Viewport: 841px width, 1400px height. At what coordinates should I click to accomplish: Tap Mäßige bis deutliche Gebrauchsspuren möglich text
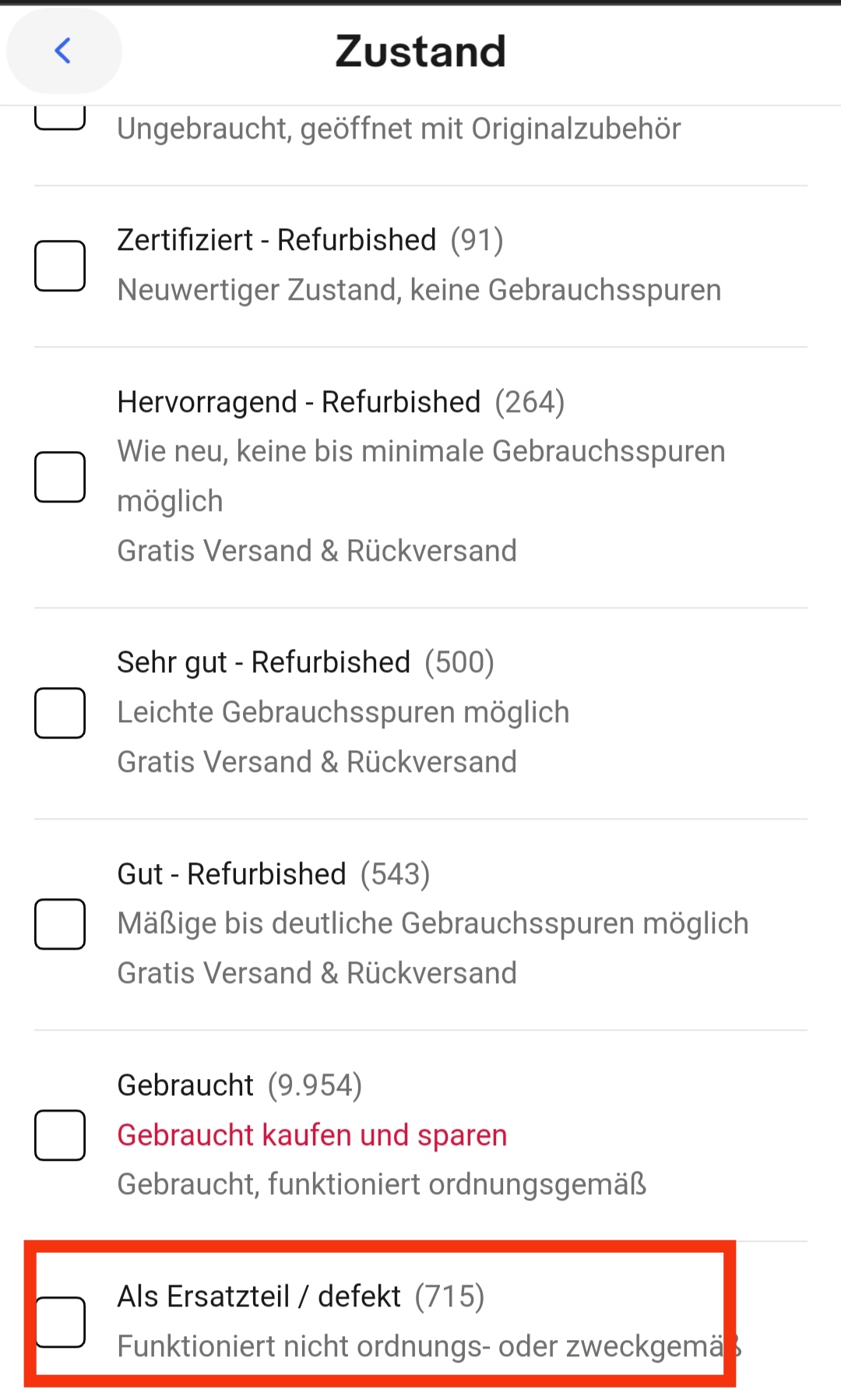[432, 923]
